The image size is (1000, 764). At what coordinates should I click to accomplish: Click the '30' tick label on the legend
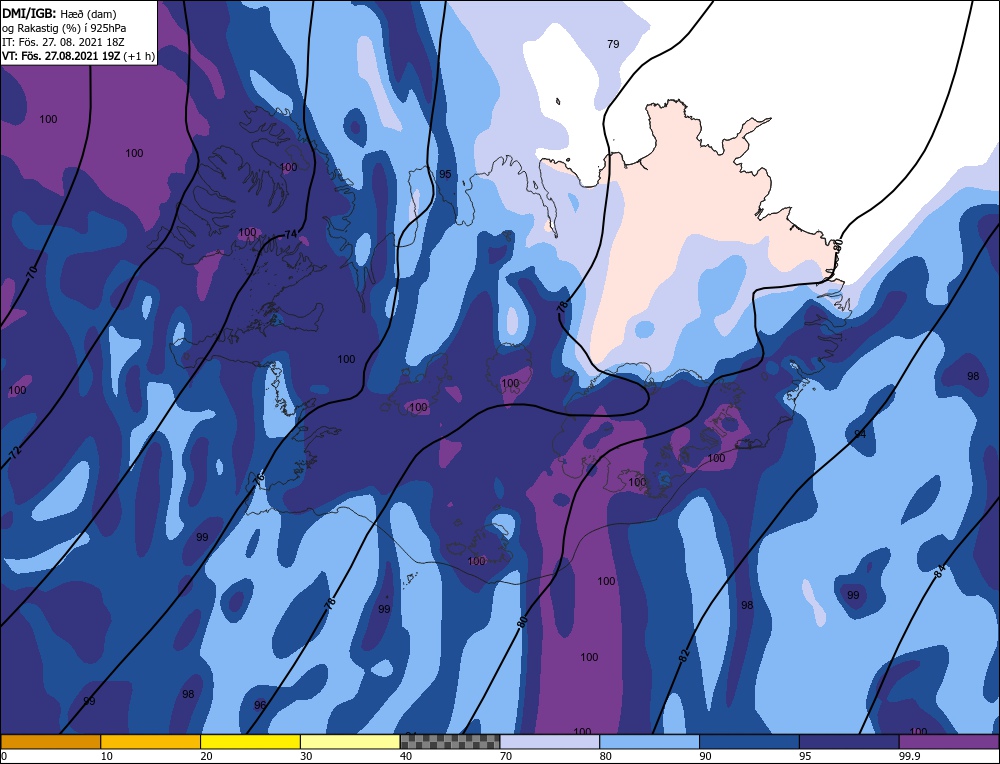pos(306,756)
